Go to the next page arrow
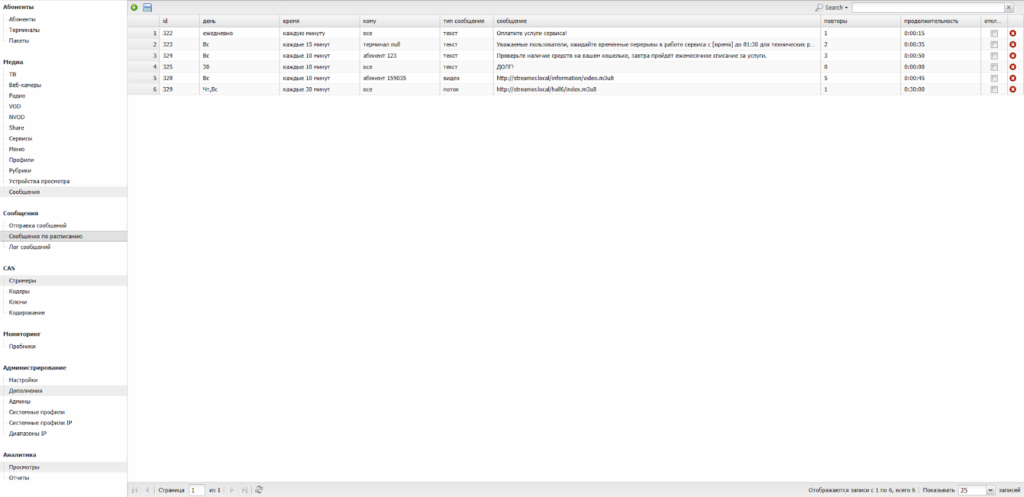1024x497 pixels. pos(232,490)
